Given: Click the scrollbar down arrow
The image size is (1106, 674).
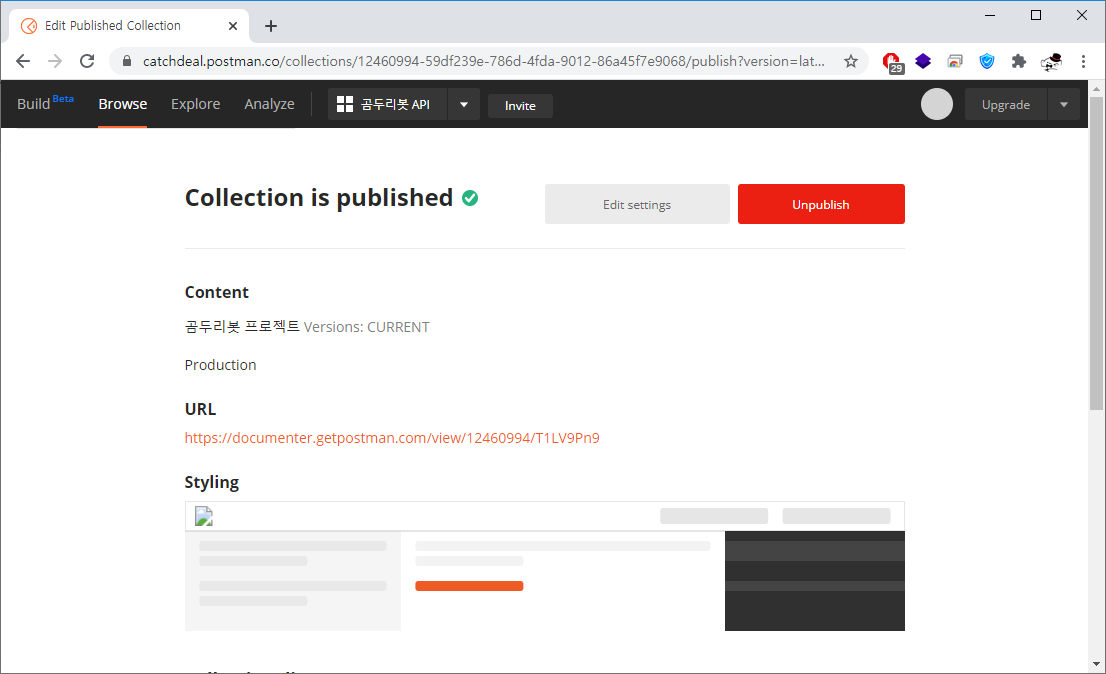Looking at the screenshot, I should [x=1096, y=663].
